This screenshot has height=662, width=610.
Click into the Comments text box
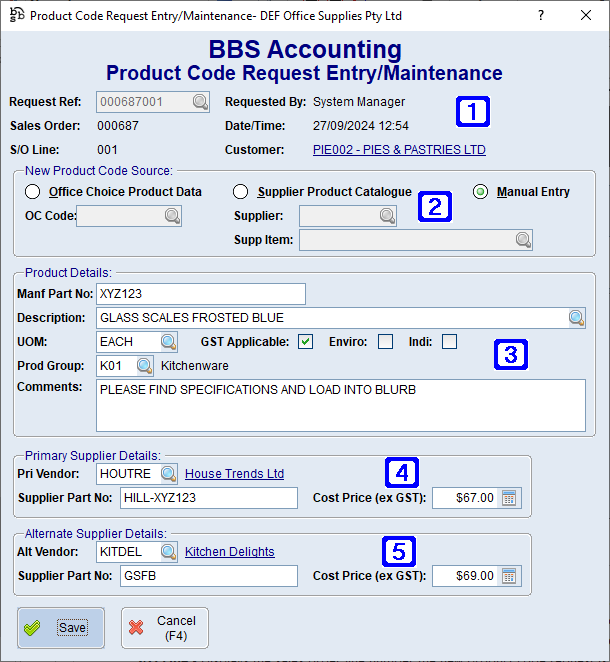coord(341,405)
